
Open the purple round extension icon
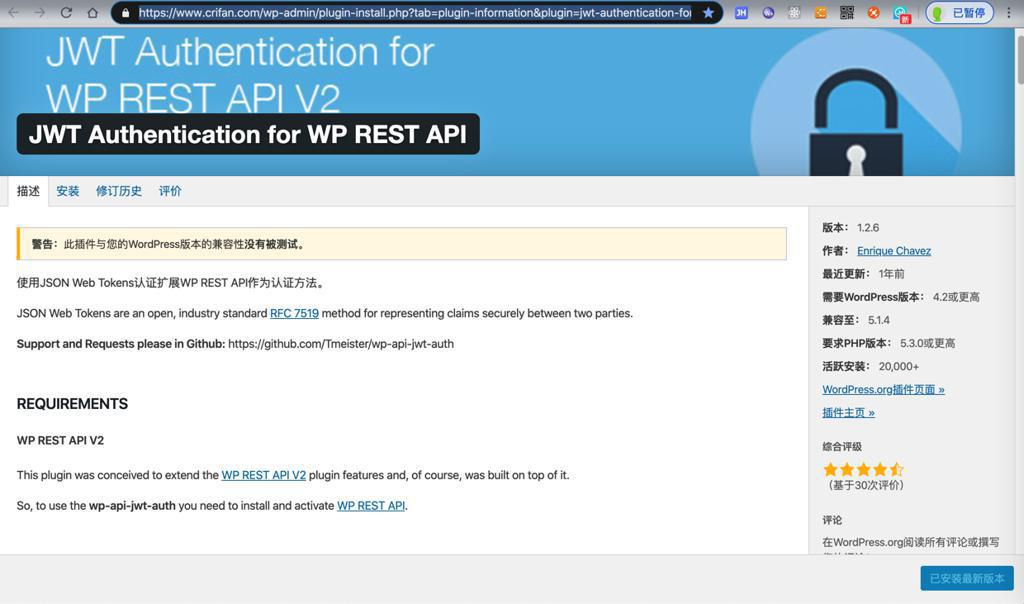click(x=768, y=12)
